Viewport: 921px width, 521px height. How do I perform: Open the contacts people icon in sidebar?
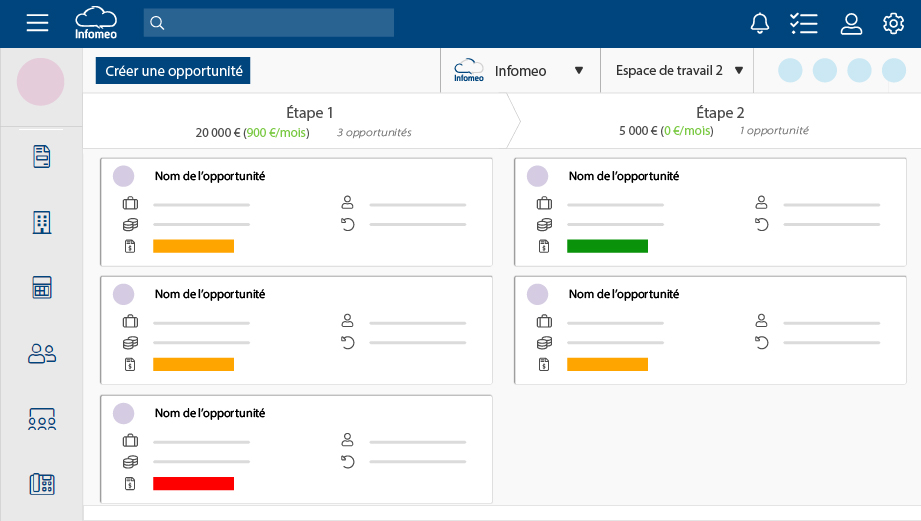click(42, 353)
